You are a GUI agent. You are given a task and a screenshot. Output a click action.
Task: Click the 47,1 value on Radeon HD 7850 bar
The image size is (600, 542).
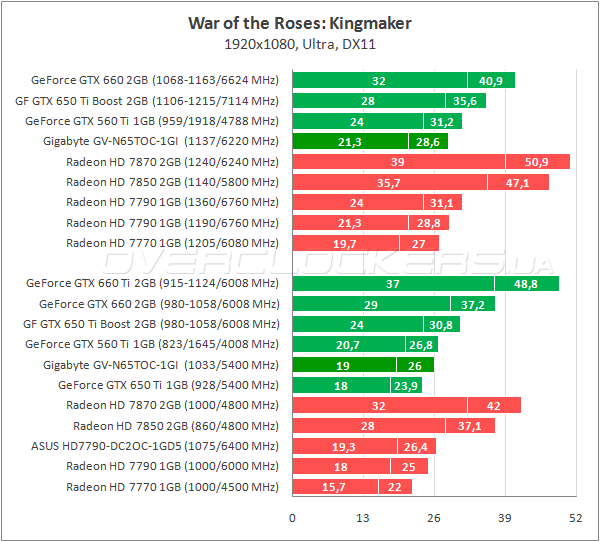tap(518, 182)
